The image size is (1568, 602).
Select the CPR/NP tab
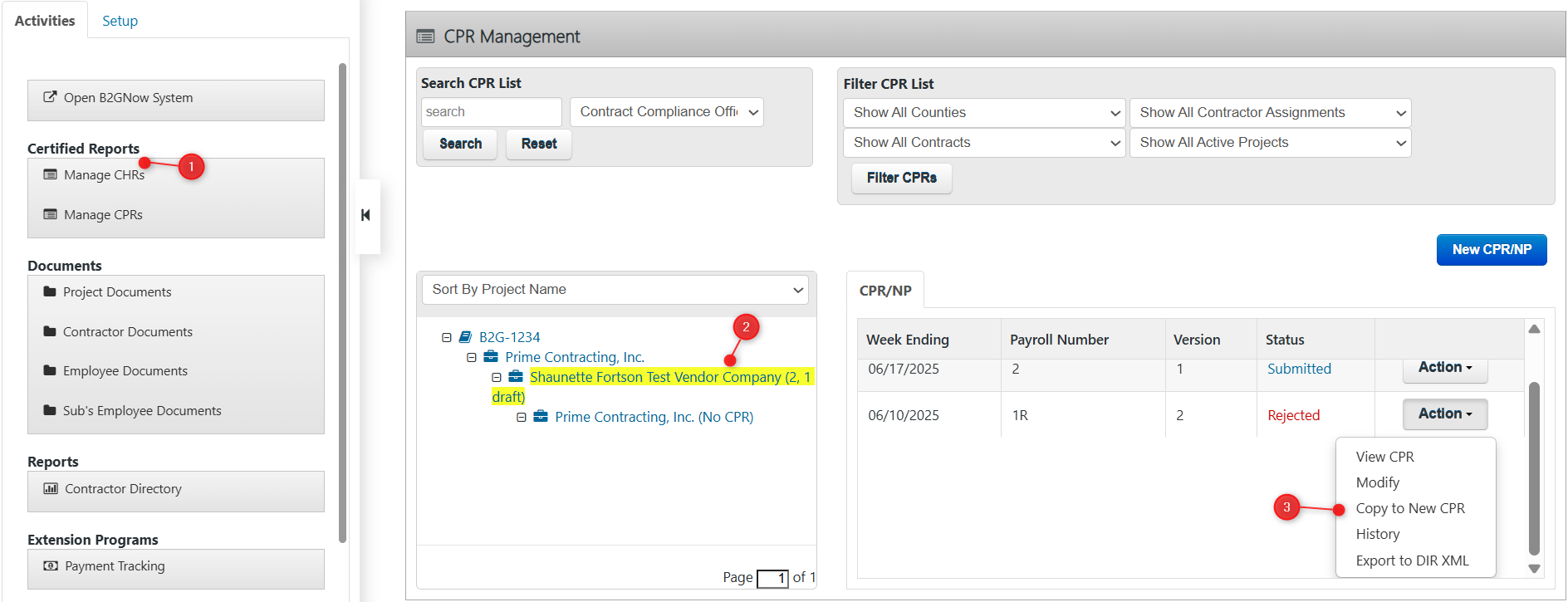coord(885,291)
